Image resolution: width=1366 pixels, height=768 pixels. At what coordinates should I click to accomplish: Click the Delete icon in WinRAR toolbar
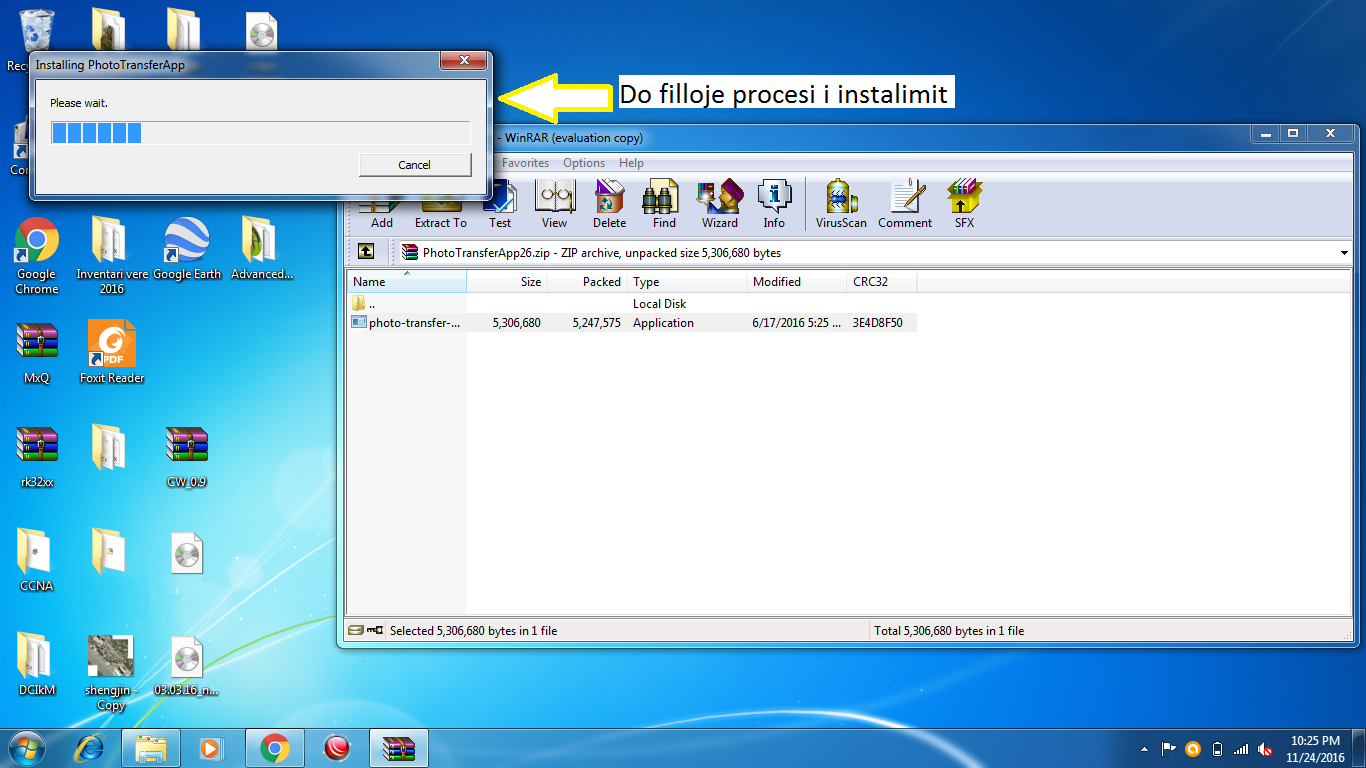tap(609, 204)
